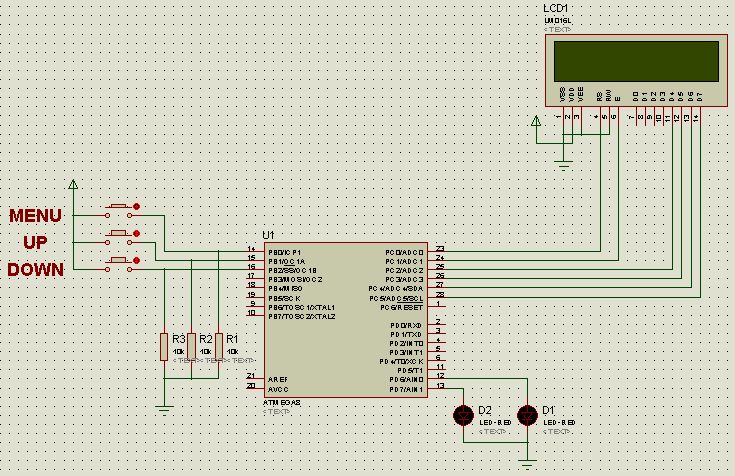Click the red UP label
This screenshot has height=476, width=735.
click(35, 242)
